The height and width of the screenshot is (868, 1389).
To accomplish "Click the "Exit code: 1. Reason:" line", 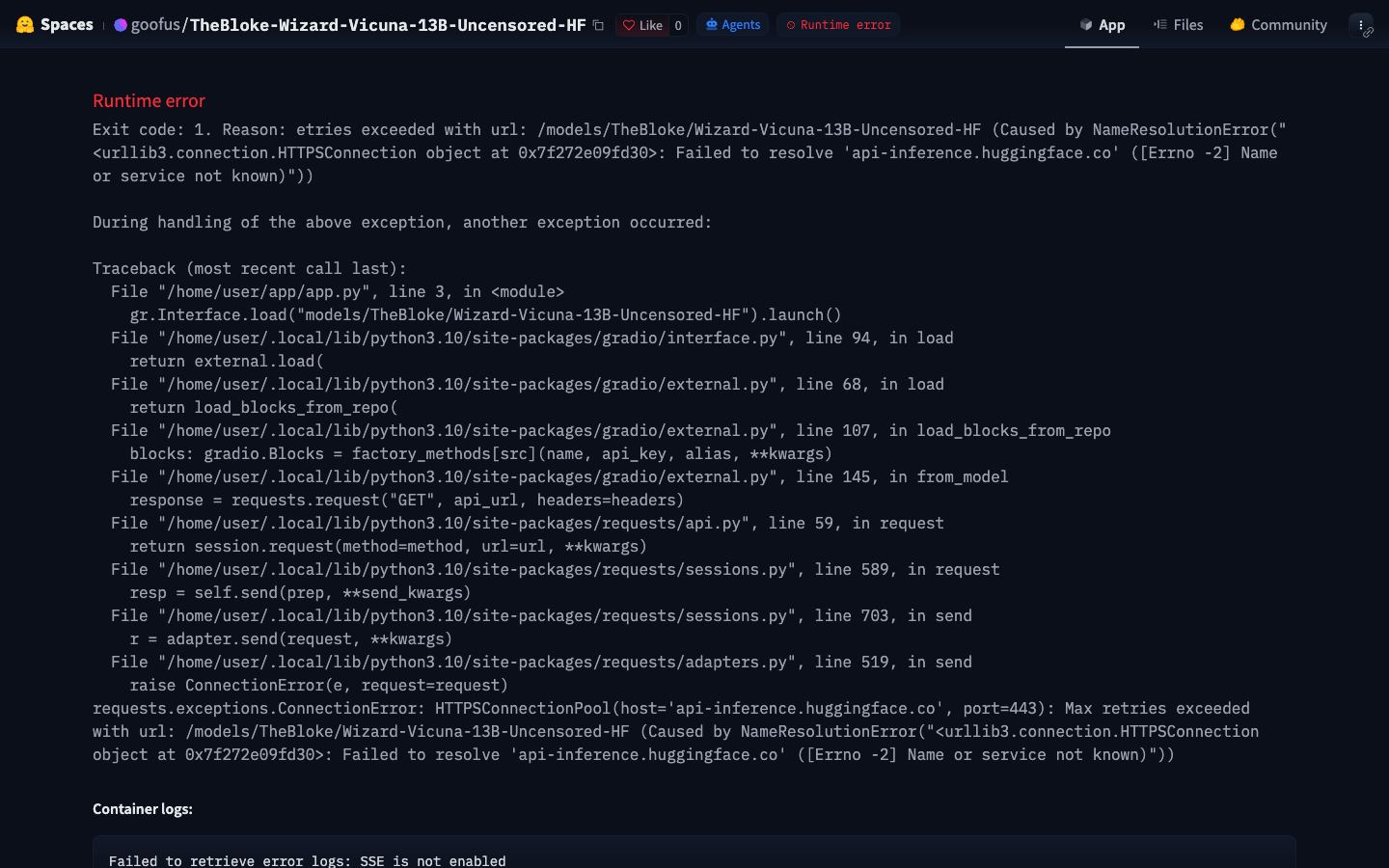I will click(690, 129).
